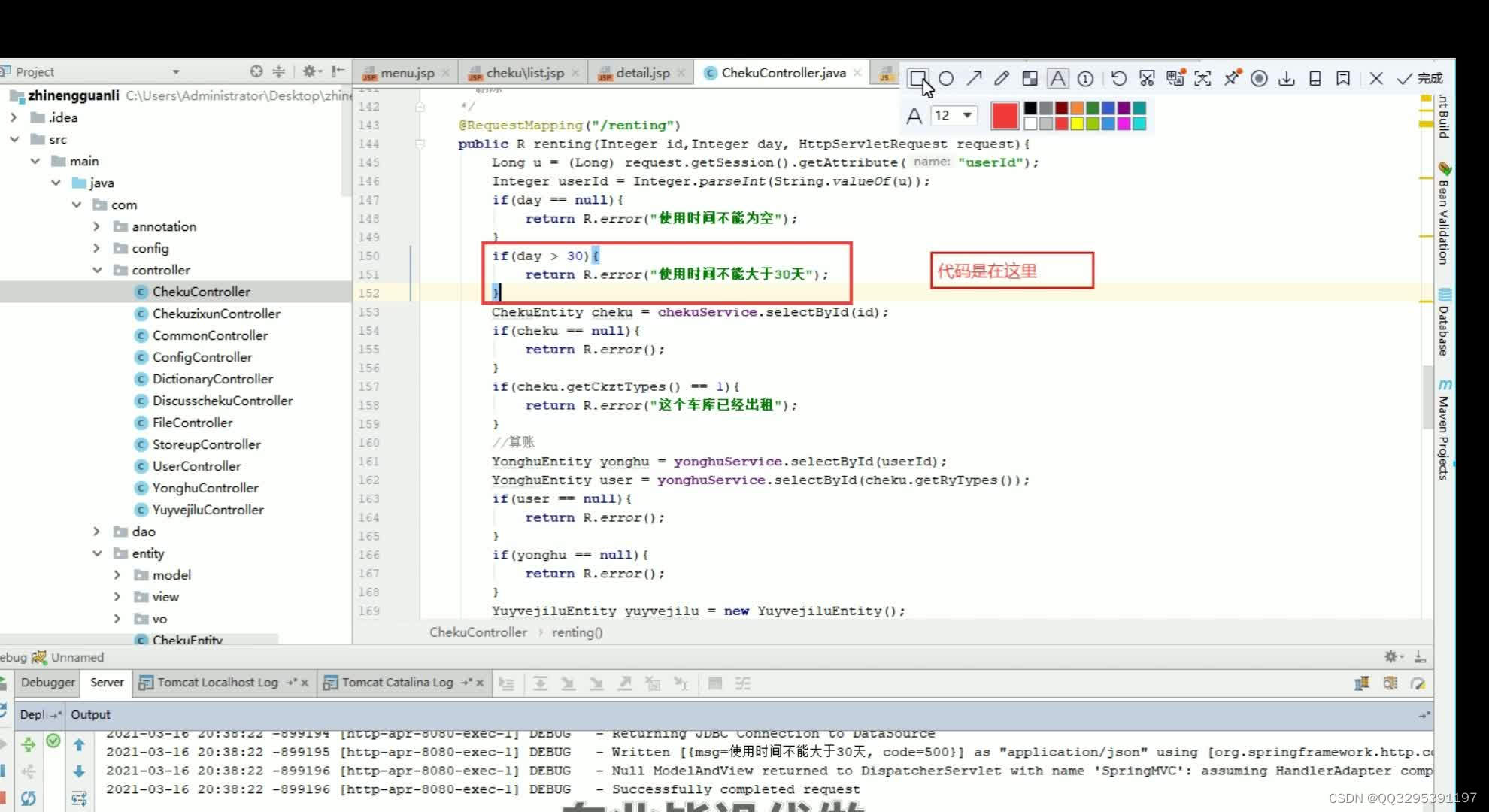
Task: Click renting() in the editor breadcrumb
Action: click(x=577, y=632)
